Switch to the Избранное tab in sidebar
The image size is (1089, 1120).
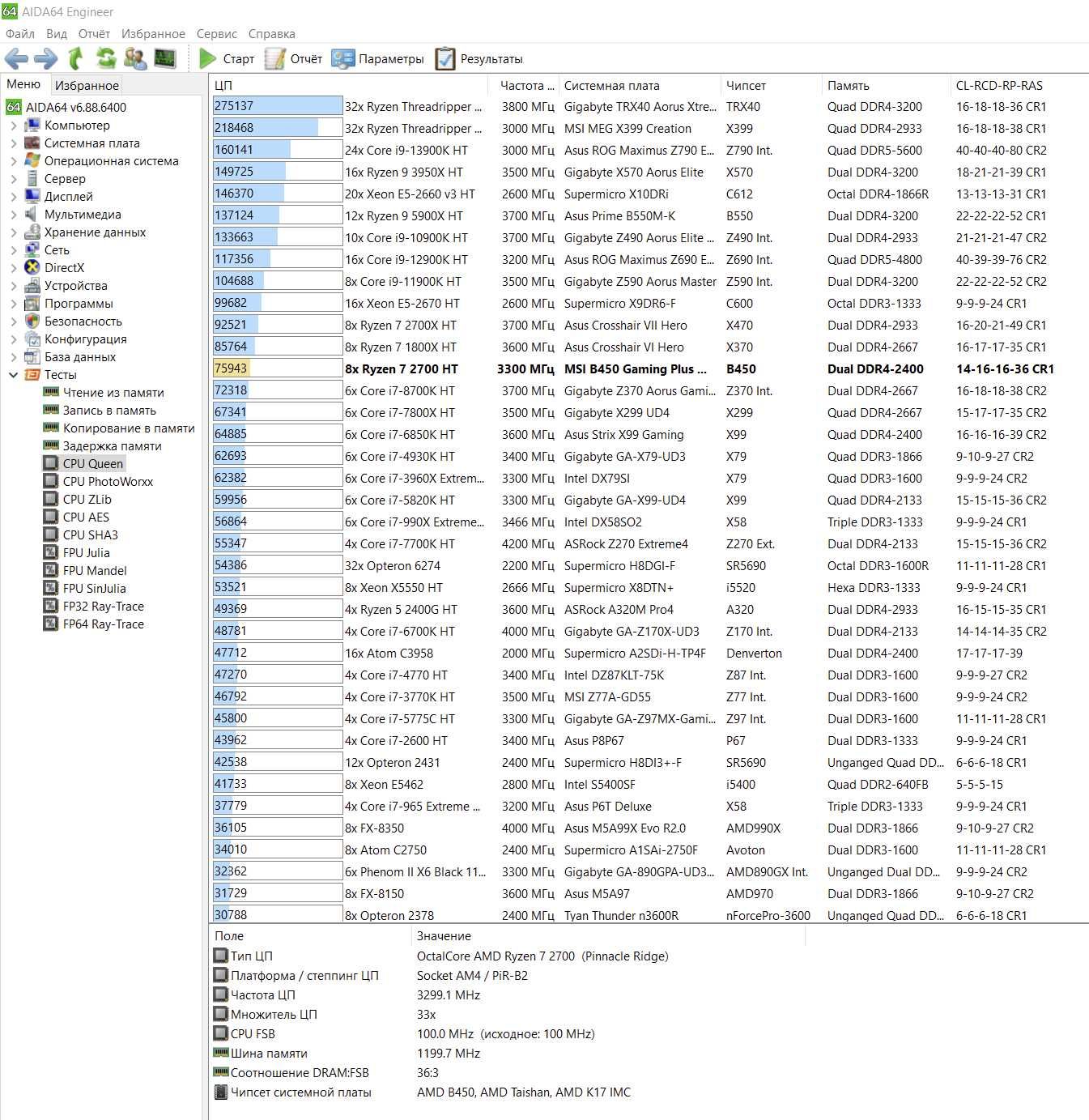87,85
